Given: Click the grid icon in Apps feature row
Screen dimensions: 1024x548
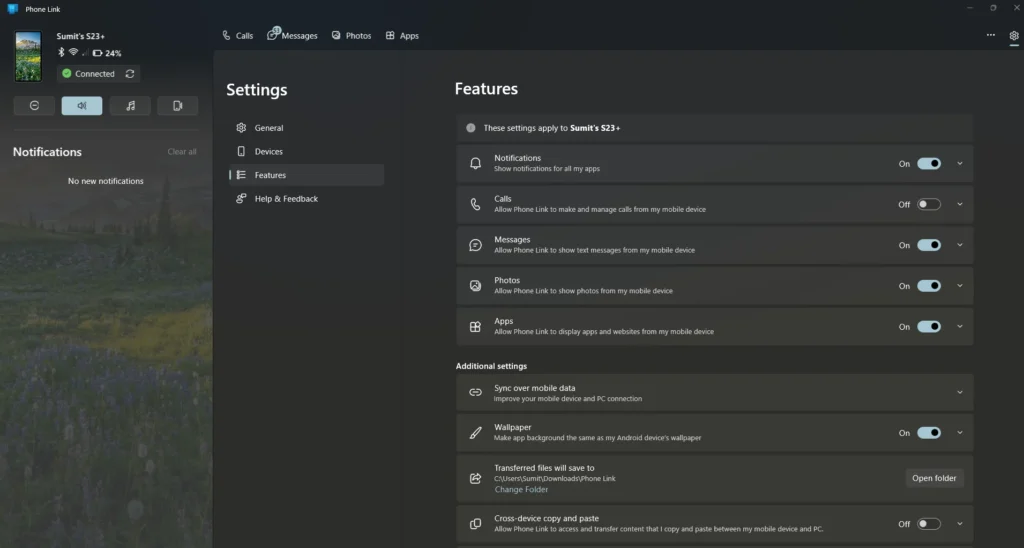Looking at the screenshot, I should point(475,327).
